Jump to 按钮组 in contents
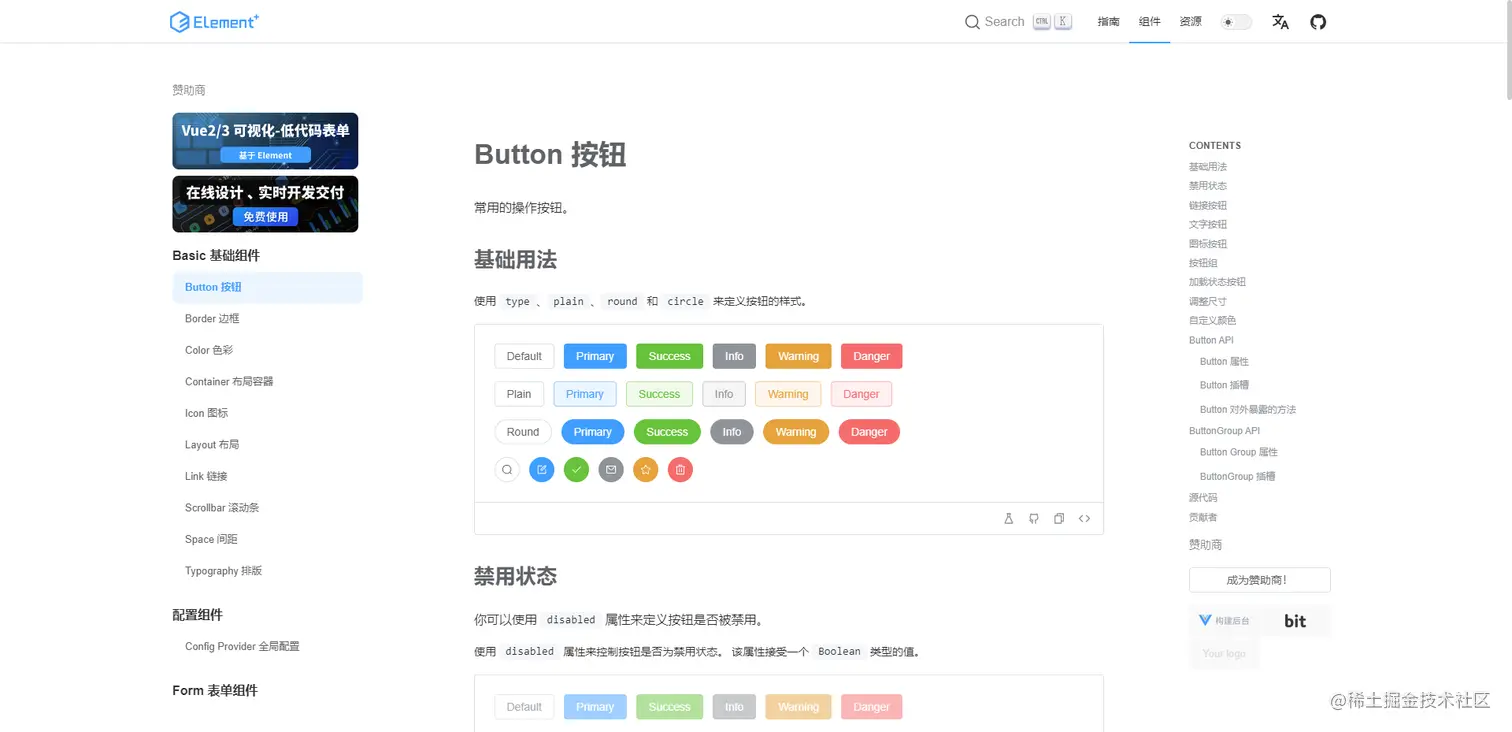 [1203, 263]
